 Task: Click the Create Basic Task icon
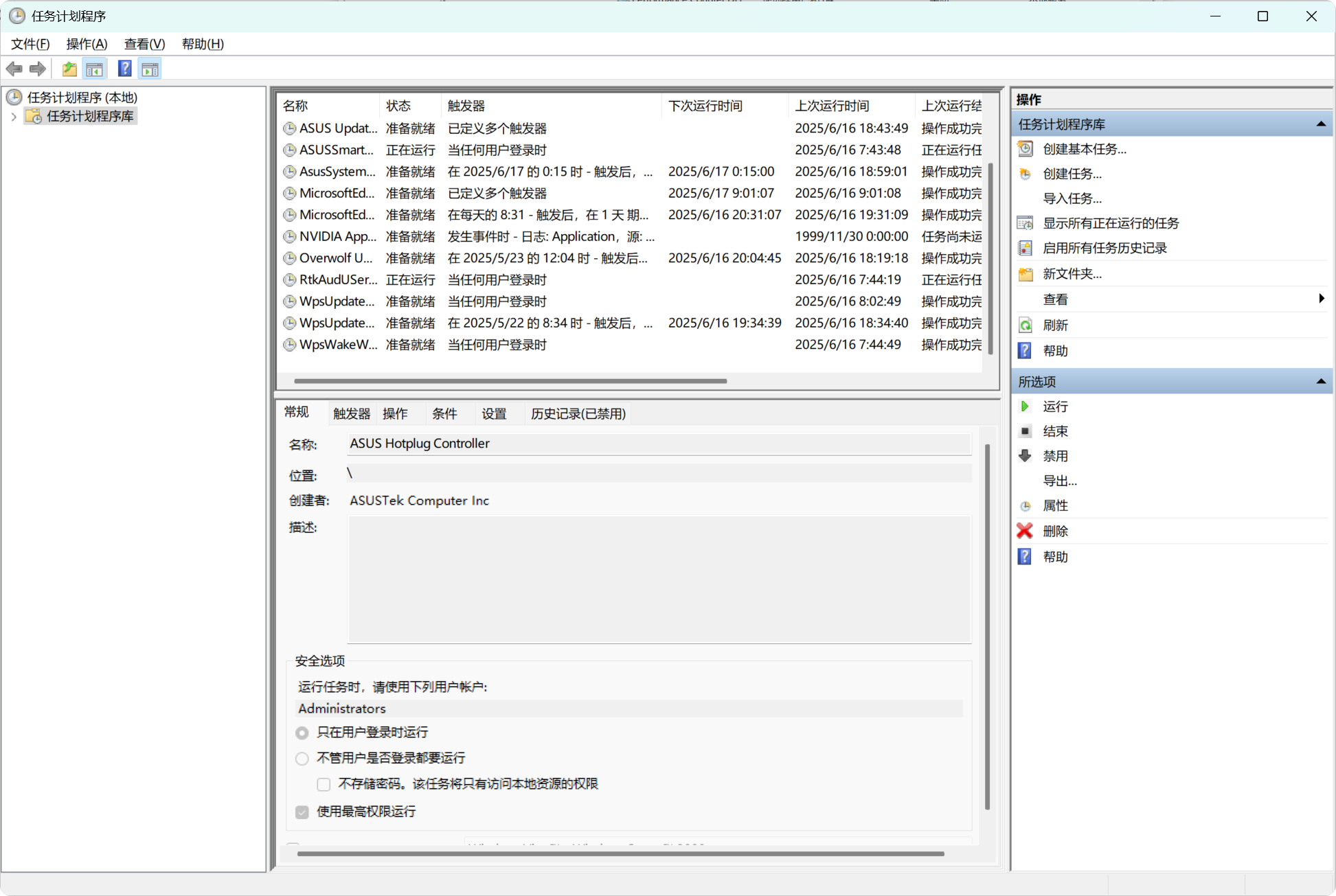1025,149
